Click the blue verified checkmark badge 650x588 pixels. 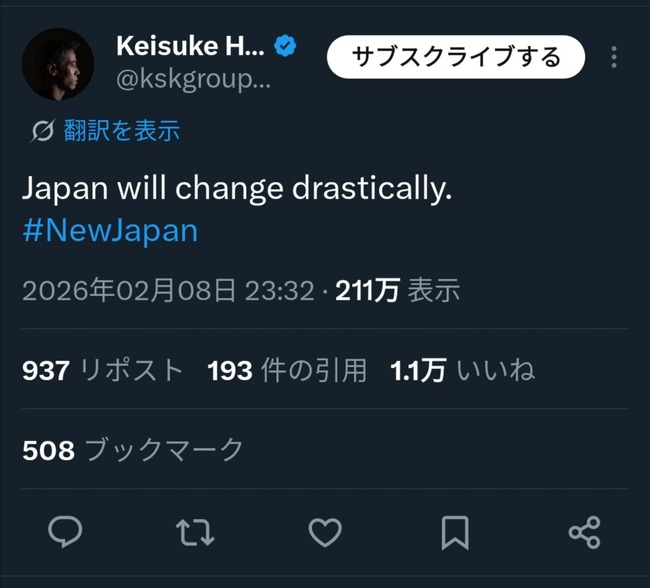point(285,46)
